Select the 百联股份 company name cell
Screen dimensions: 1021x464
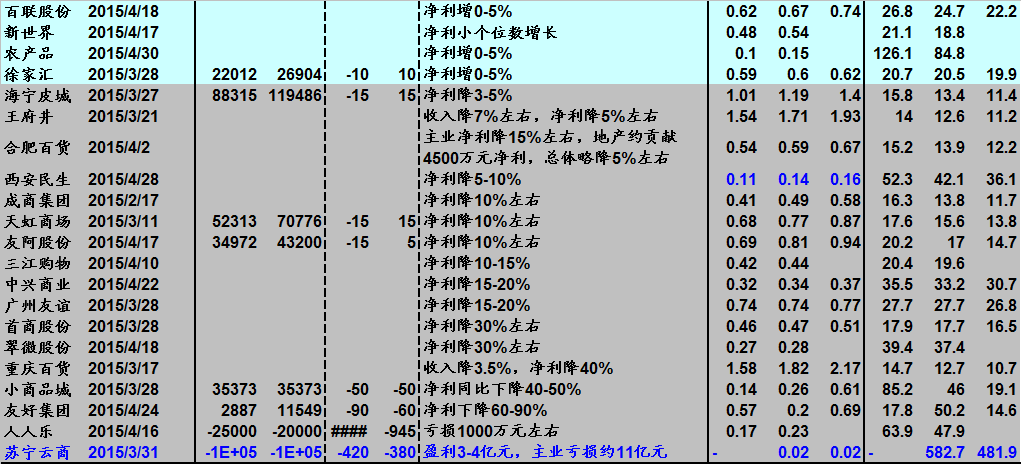click(37, 11)
